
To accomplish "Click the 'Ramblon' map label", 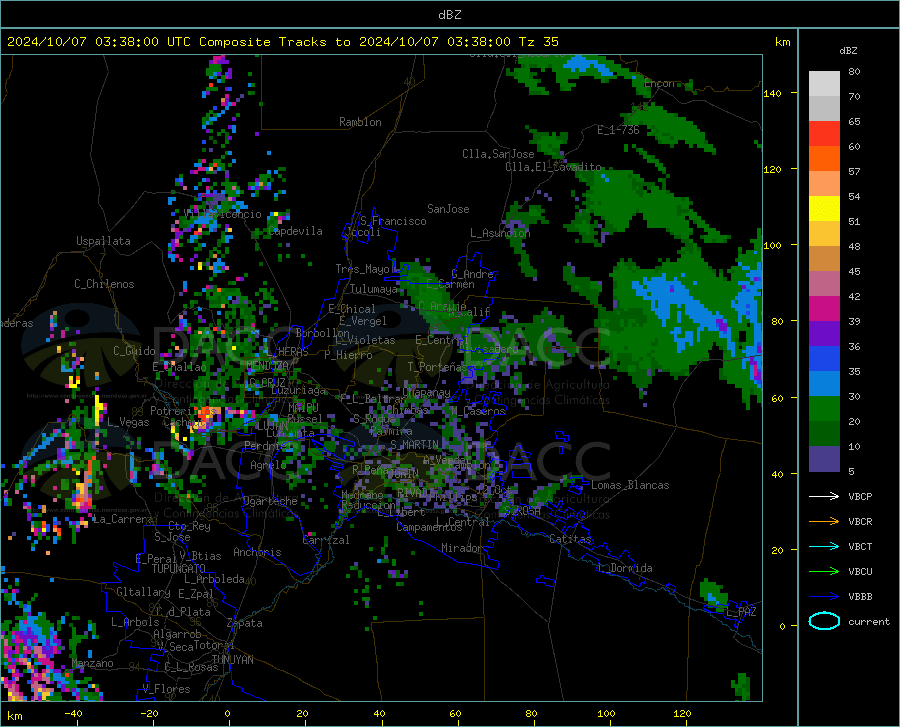I will 360,122.
